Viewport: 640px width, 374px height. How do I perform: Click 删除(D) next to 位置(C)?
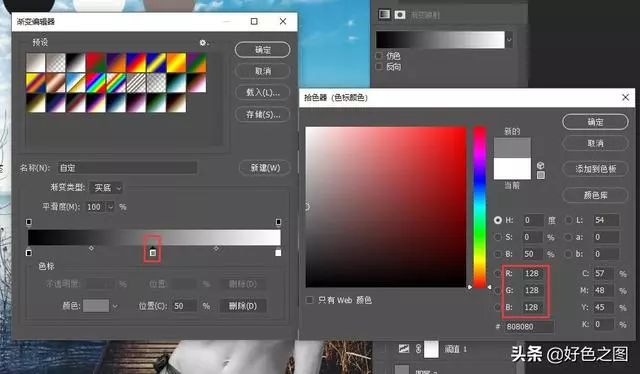pos(243,306)
